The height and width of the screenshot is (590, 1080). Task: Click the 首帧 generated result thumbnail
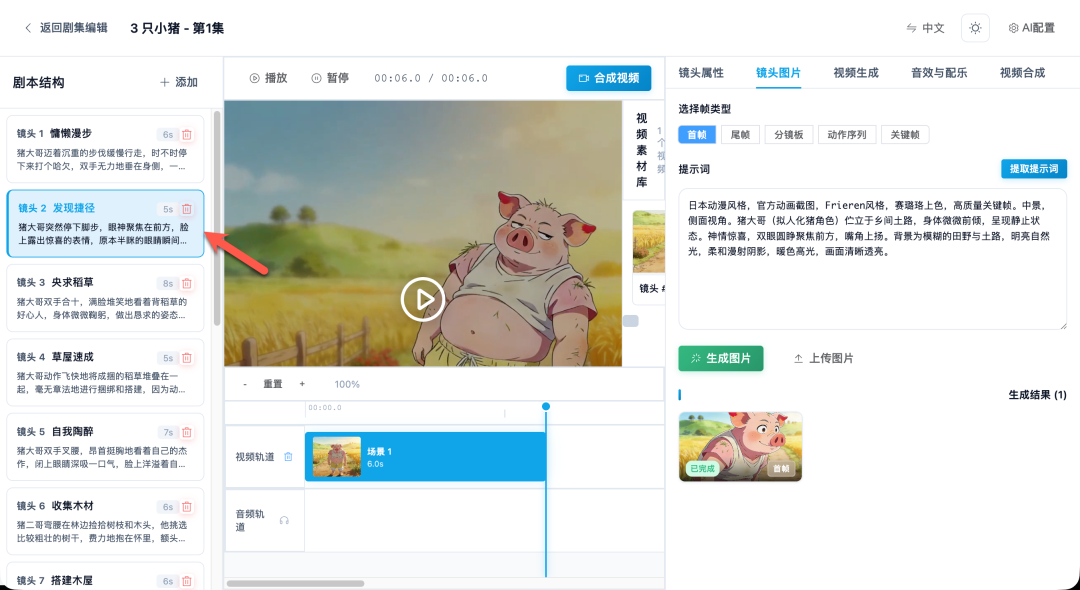click(x=740, y=447)
